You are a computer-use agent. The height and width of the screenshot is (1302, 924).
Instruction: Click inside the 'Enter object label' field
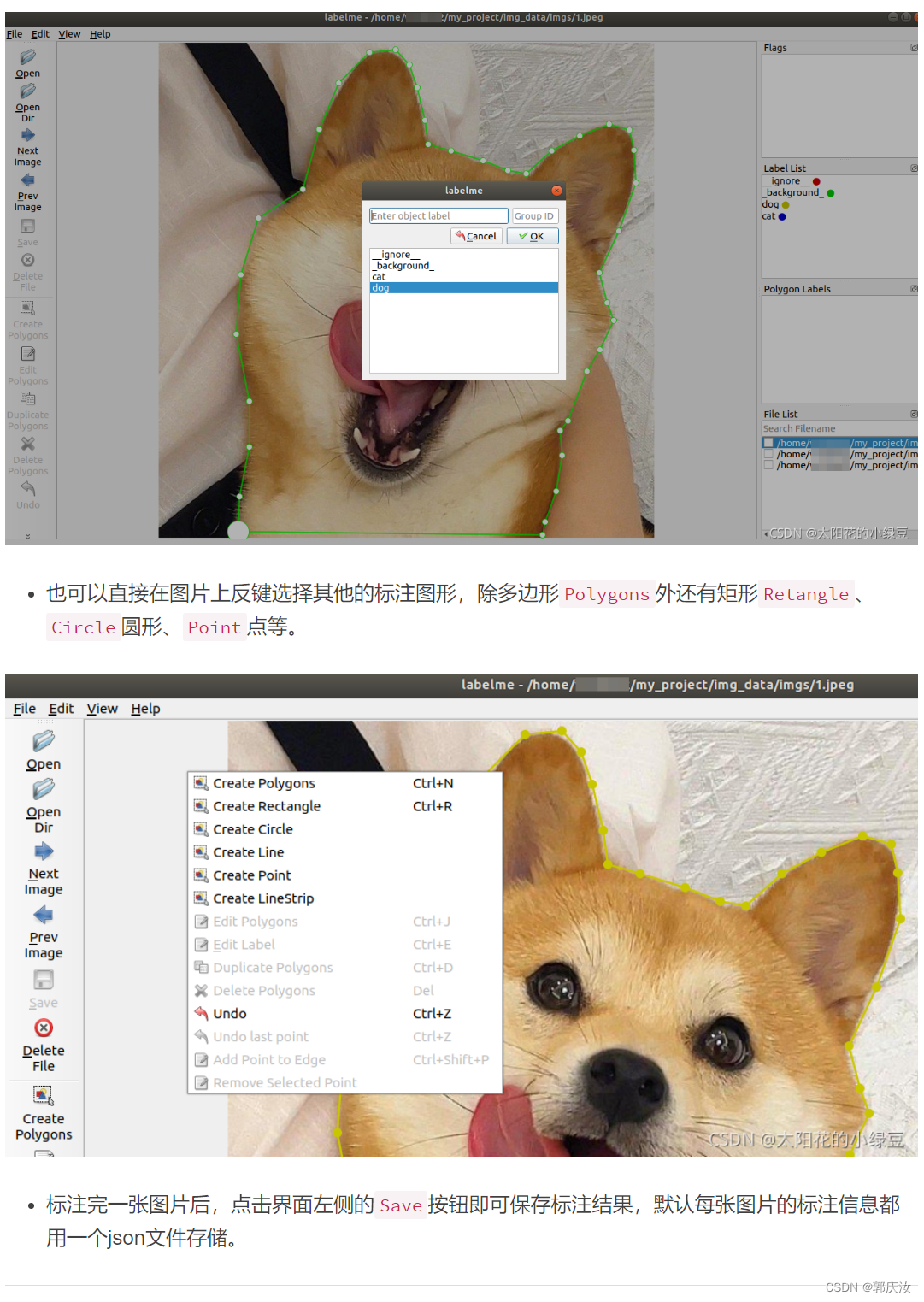click(438, 215)
